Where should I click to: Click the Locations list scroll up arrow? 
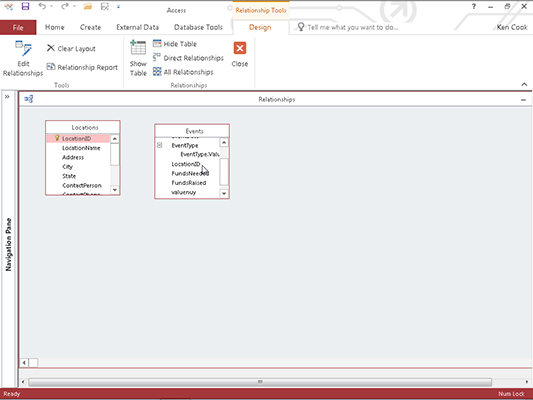[x=115, y=139]
